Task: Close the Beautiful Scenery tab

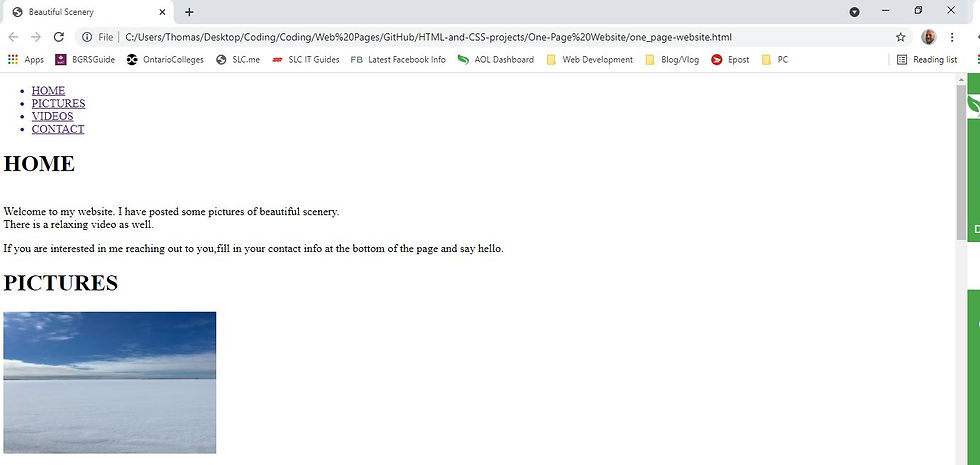Action: coord(162,12)
